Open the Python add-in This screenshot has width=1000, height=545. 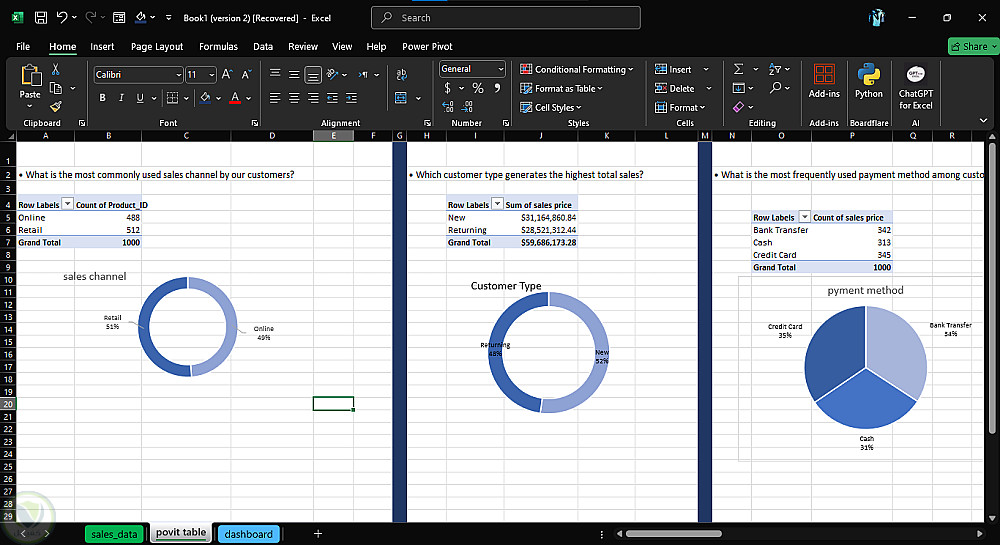[x=868, y=80]
